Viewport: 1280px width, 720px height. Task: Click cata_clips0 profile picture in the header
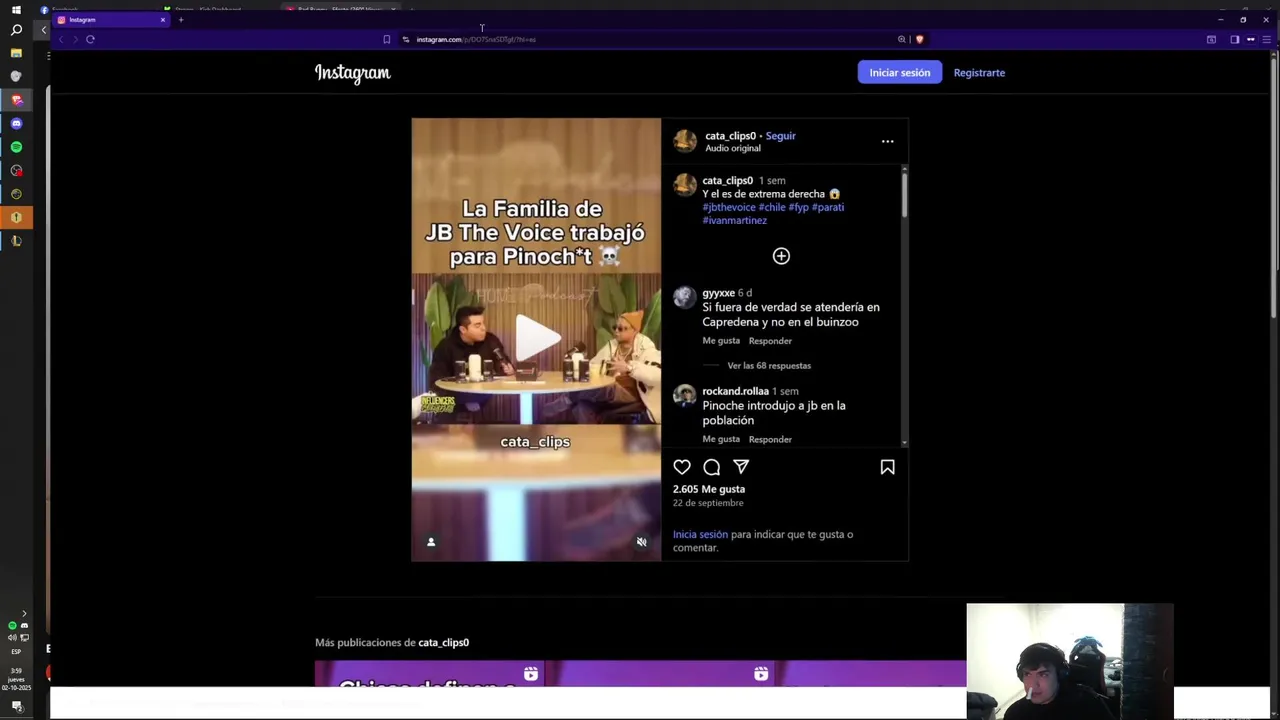point(685,141)
